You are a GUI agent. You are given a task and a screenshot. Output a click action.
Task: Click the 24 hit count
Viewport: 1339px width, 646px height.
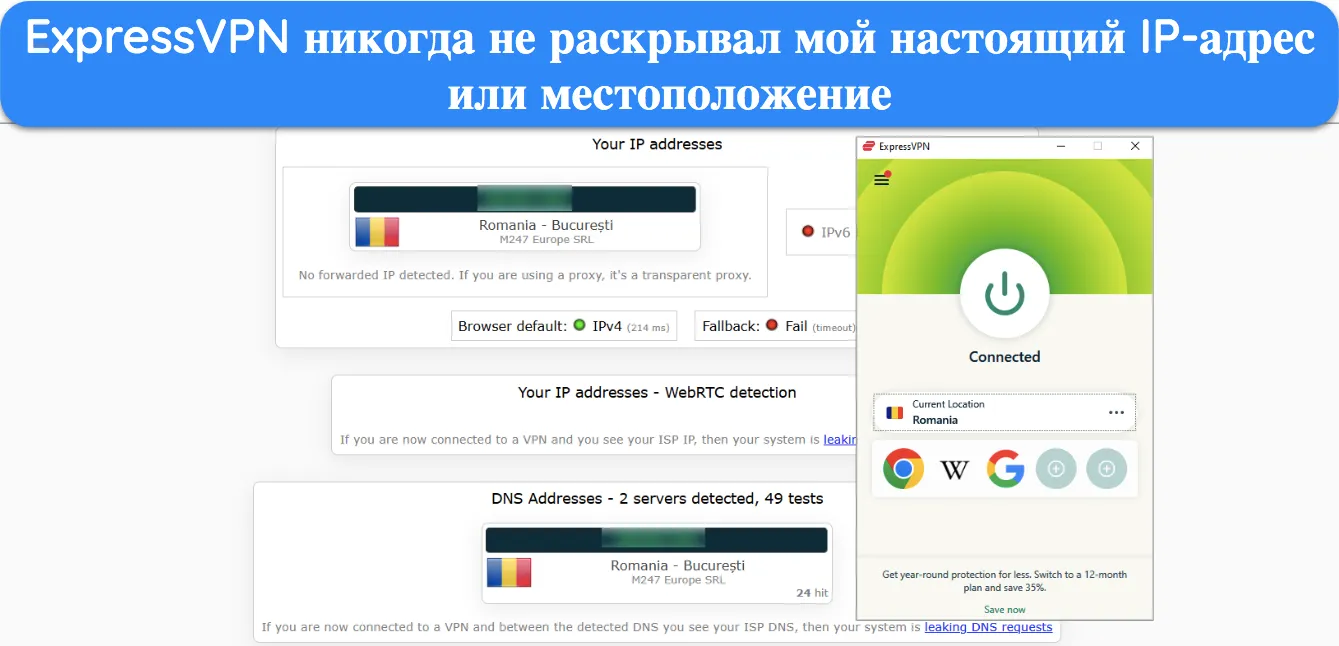pos(812,593)
